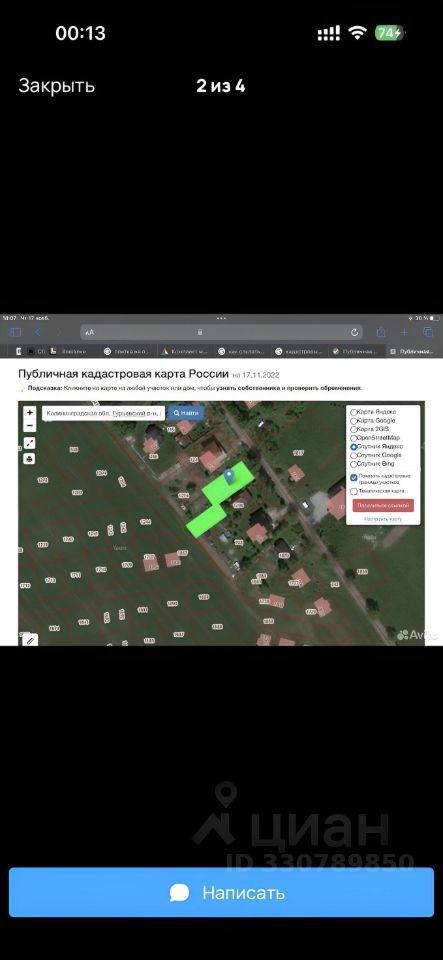Click the Найти search button
Image resolution: width=443 pixels, height=960 pixels.
point(186,413)
